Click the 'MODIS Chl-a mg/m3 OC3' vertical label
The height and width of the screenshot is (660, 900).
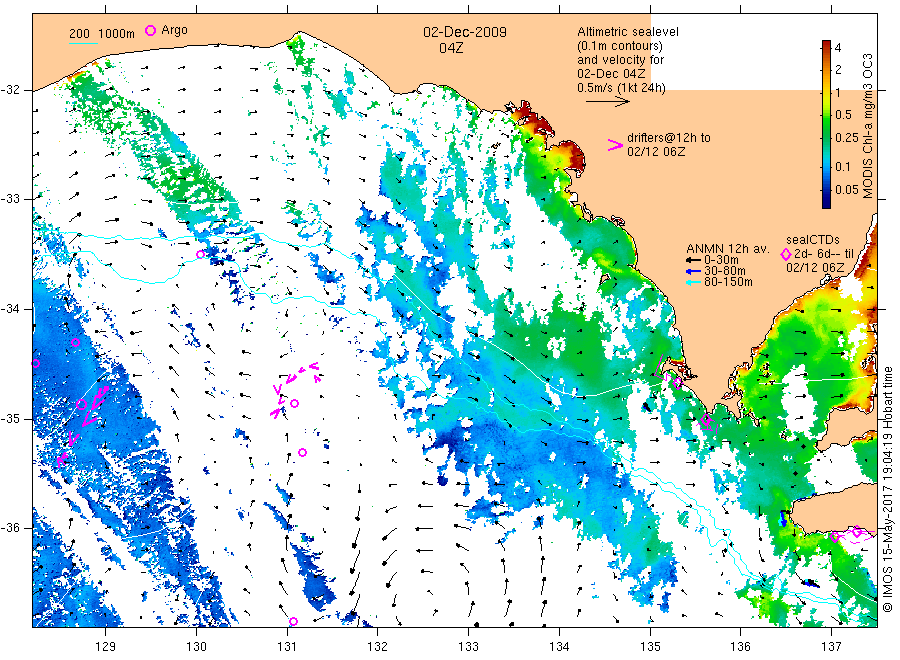pyautogui.click(x=868, y=126)
